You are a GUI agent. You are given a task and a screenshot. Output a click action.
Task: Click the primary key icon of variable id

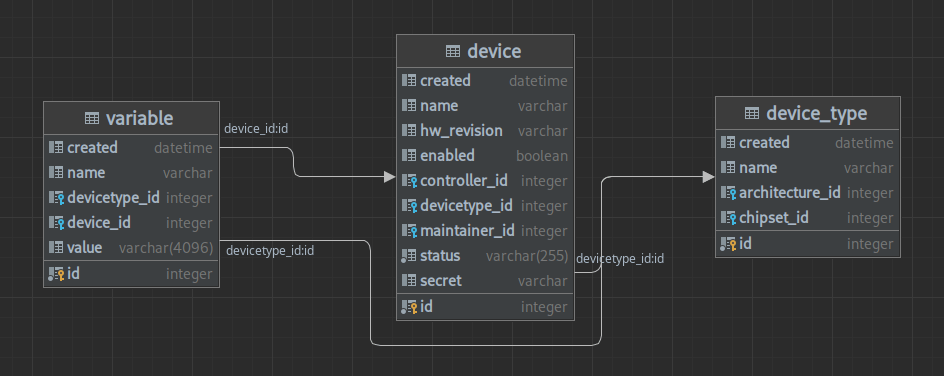[57, 274]
